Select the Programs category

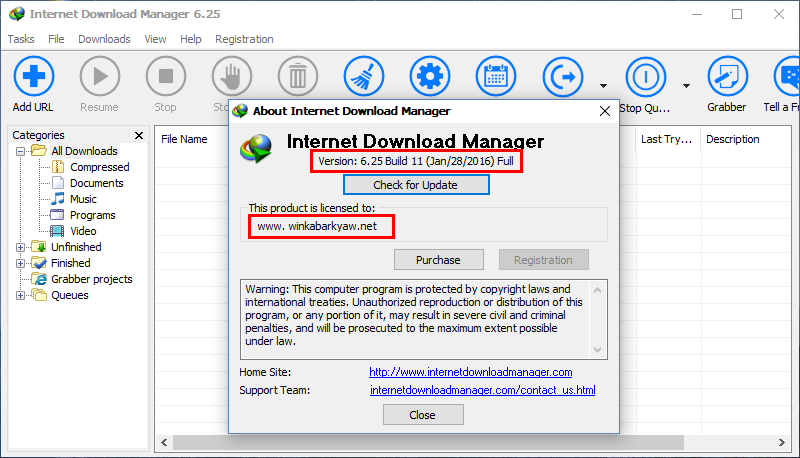pyautogui.click(x=92, y=215)
